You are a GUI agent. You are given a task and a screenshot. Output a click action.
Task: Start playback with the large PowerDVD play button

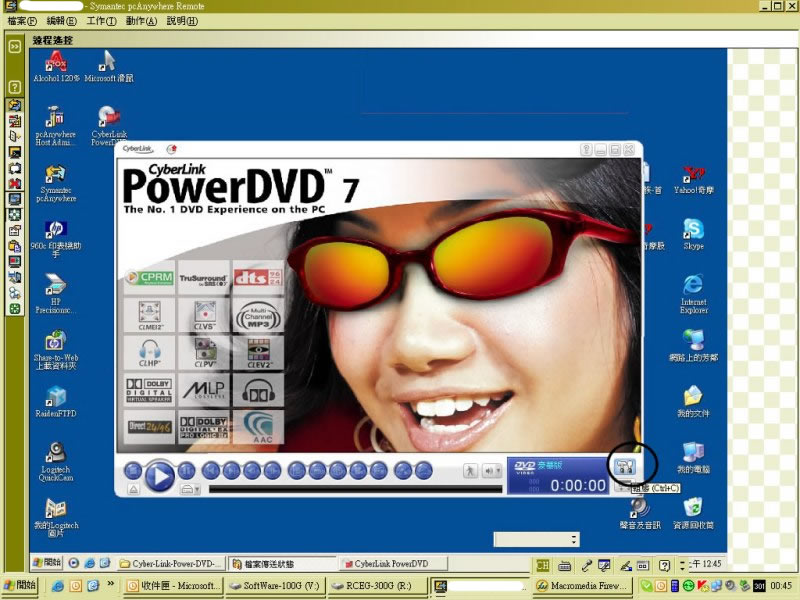[x=159, y=476]
